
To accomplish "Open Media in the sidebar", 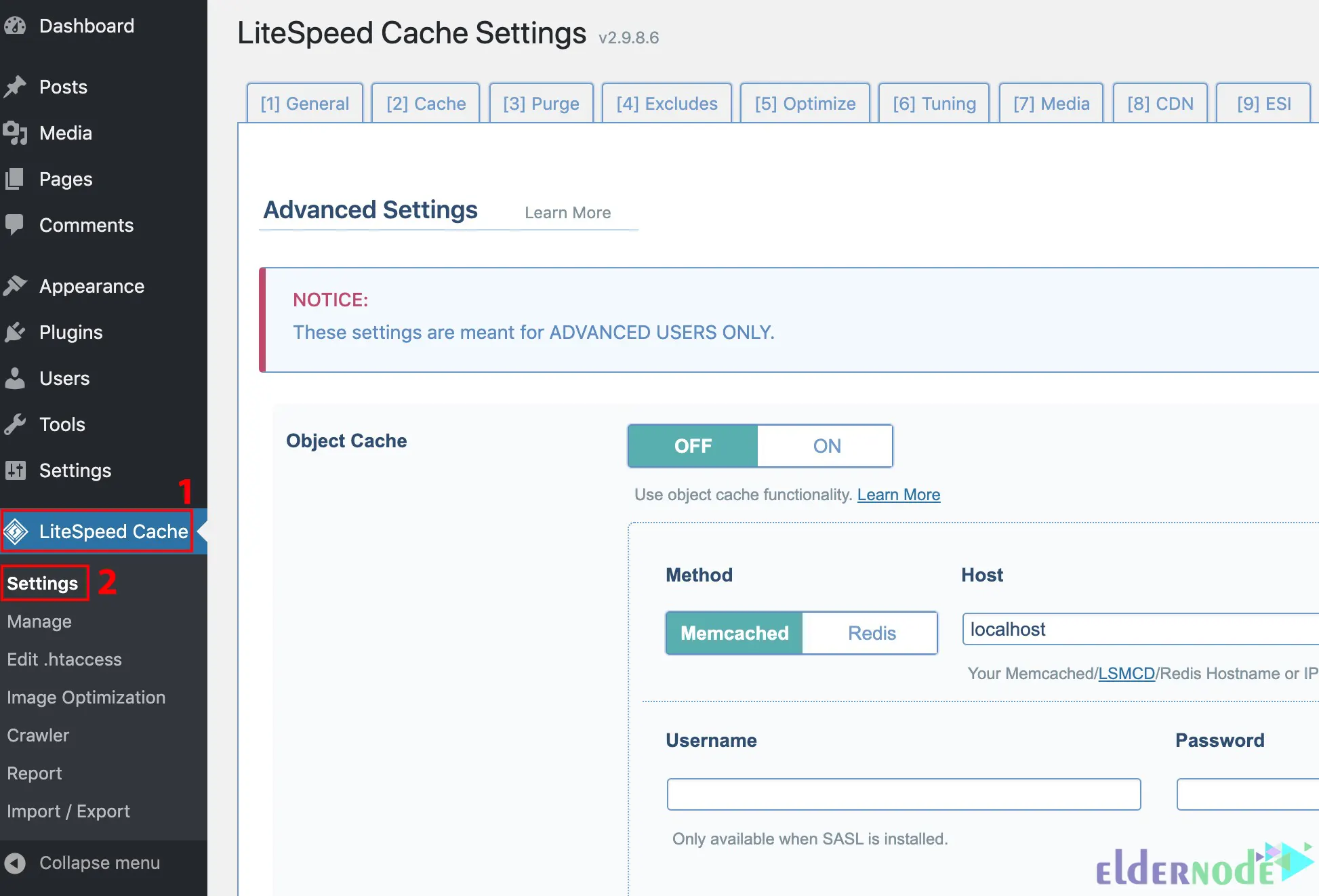I will tap(104, 133).
